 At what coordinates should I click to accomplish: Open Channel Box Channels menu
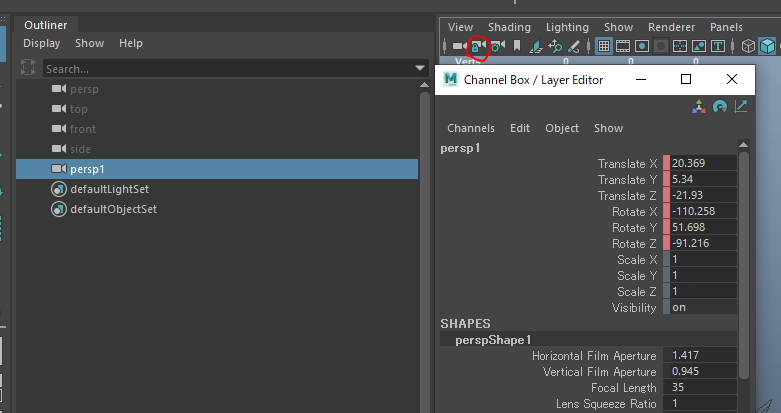tap(471, 128)
